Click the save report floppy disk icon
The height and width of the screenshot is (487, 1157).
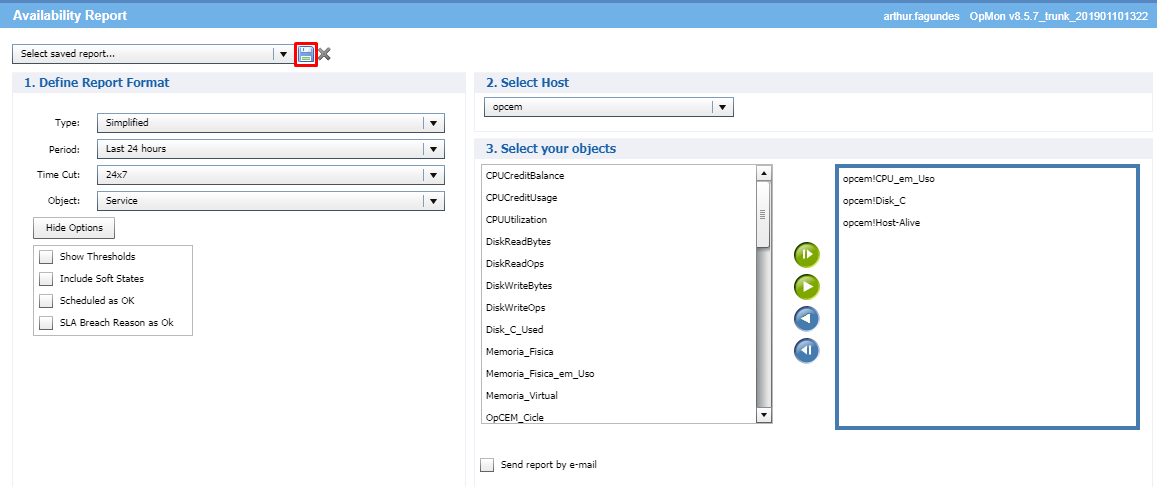(306, 54)
